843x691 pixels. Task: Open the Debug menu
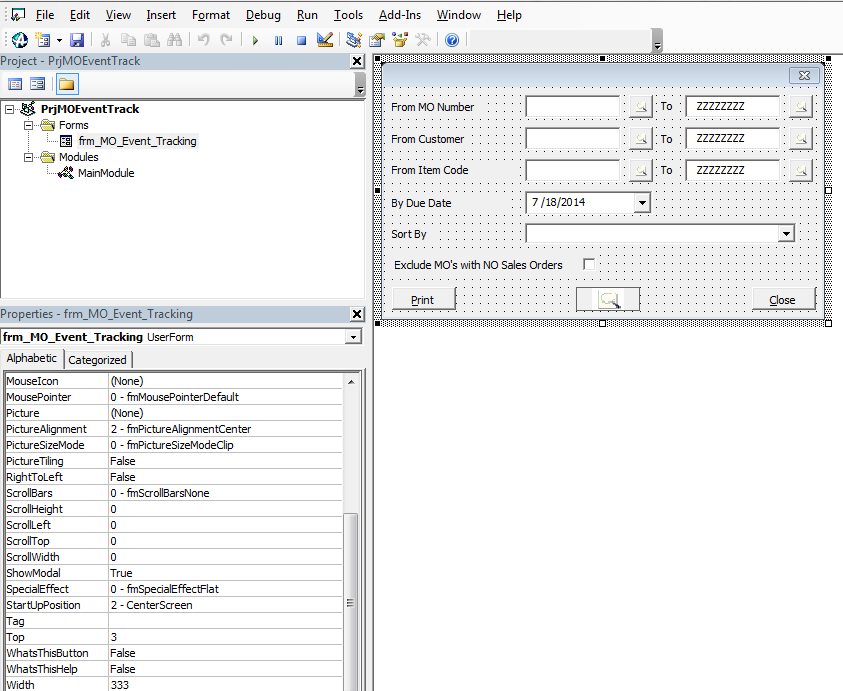(x=263, y=15)
